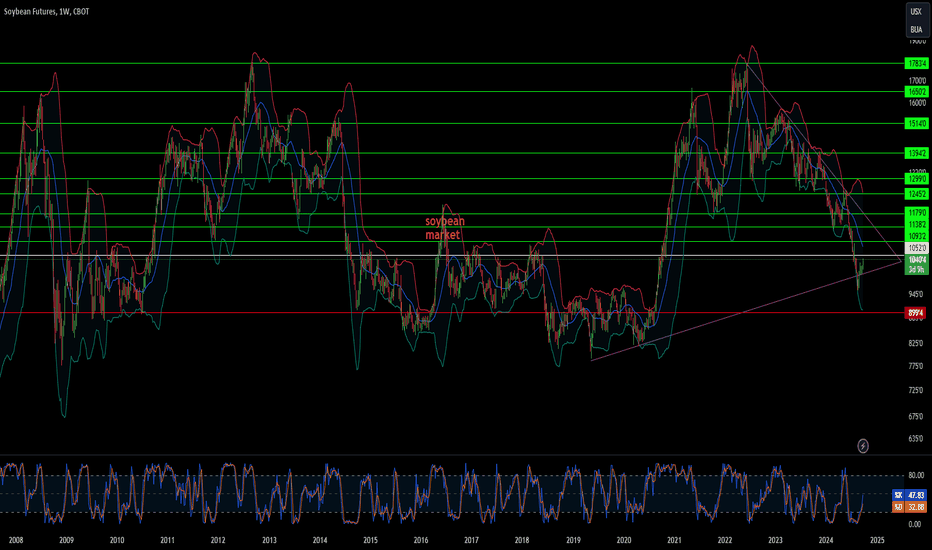Click the white 1052'0 price label
This screenshot has width=932, height=550.
pos(916,248)
